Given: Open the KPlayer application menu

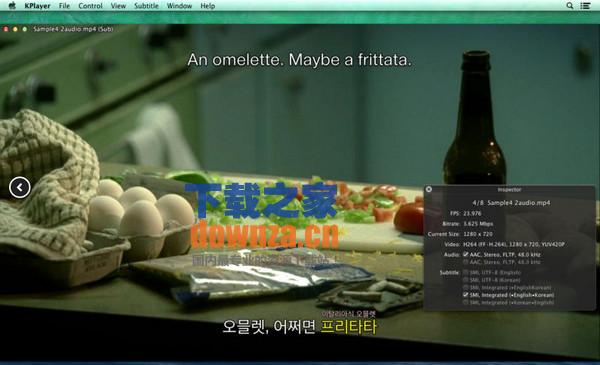Looking at the screenshot, I should (37, 6).
